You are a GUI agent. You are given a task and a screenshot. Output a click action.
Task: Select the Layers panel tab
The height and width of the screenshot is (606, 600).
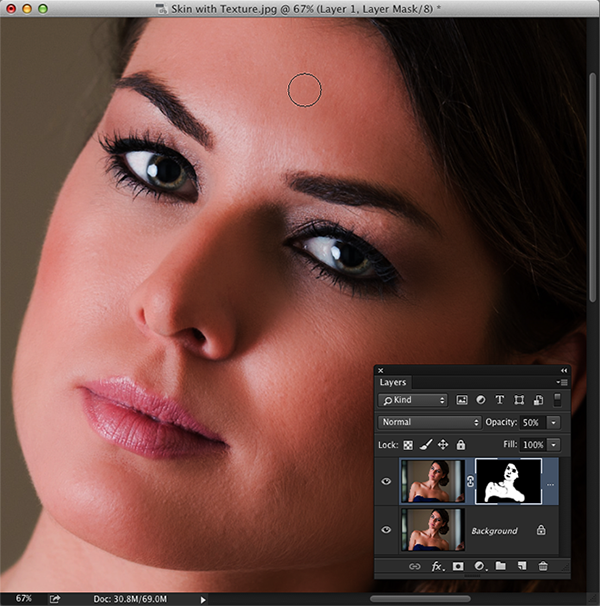pyautogui.click(x=393, y=382)
